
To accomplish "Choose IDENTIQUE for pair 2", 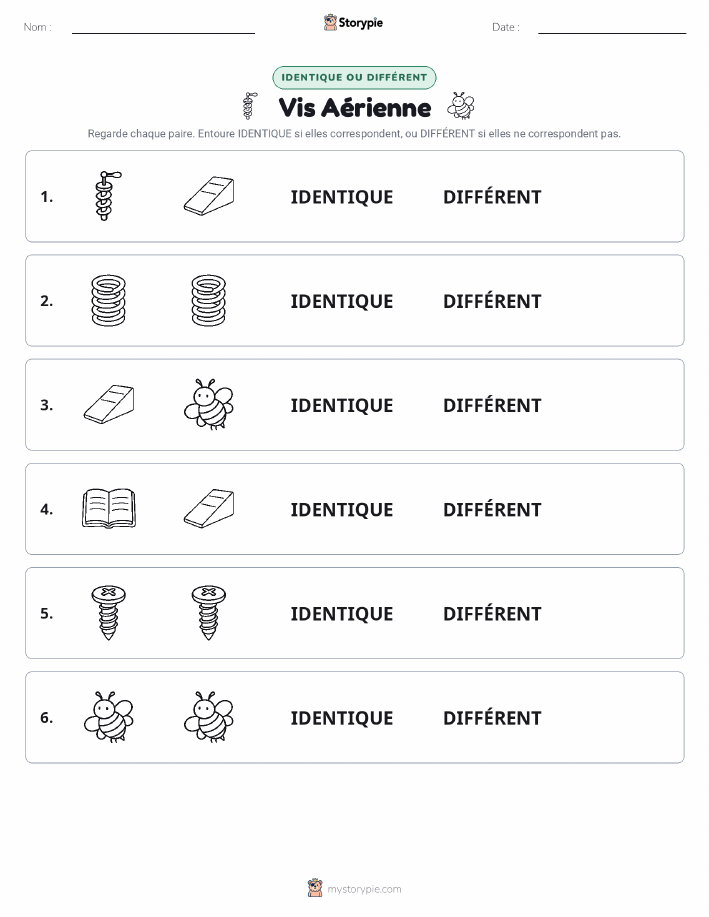I will tap(342, 301).
